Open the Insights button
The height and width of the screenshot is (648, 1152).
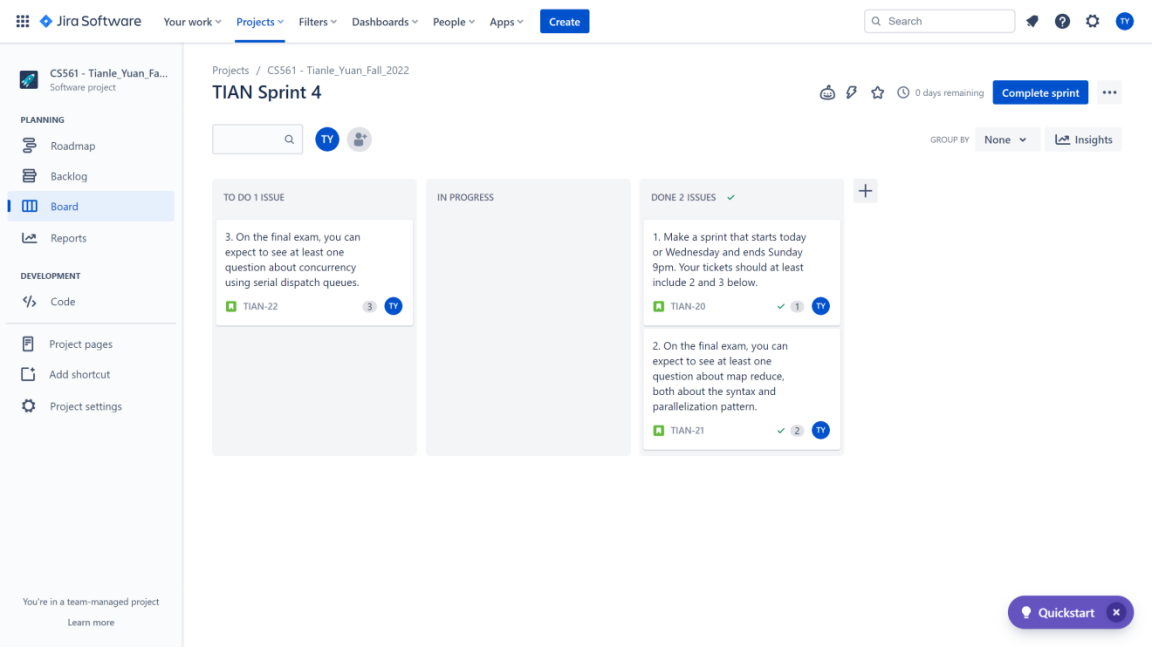pyautogui.click(x=1083, y=140)
